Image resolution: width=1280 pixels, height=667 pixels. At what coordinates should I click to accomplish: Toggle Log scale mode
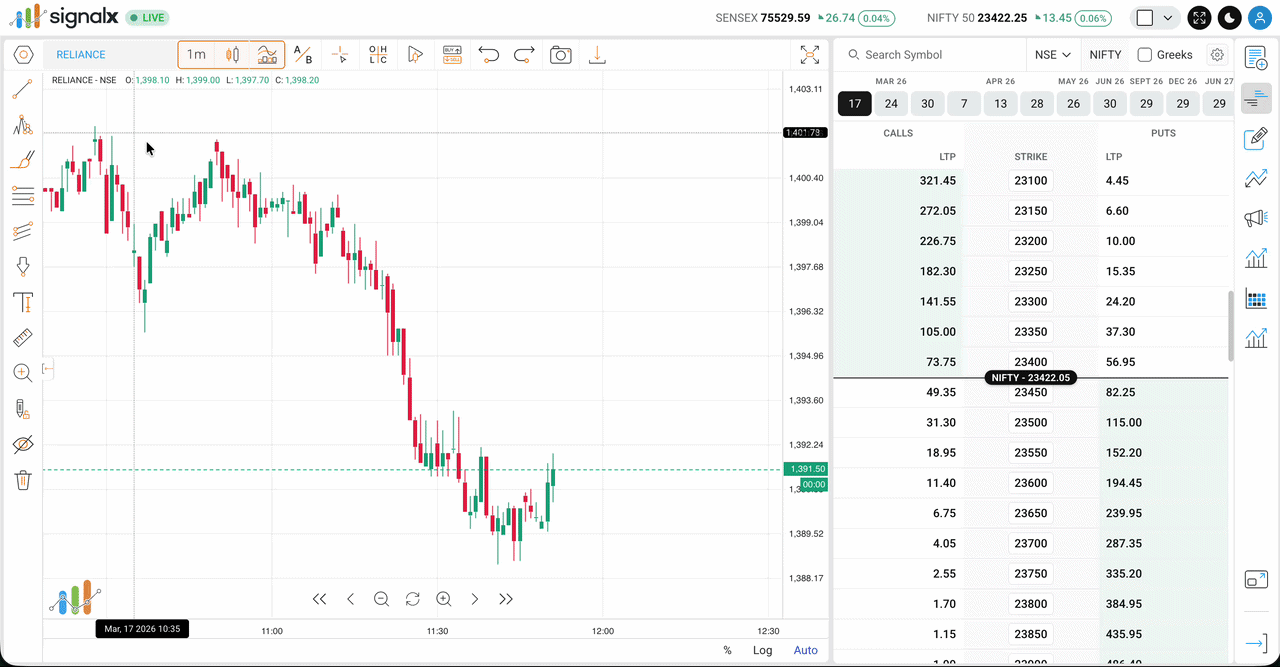(763, 650)
